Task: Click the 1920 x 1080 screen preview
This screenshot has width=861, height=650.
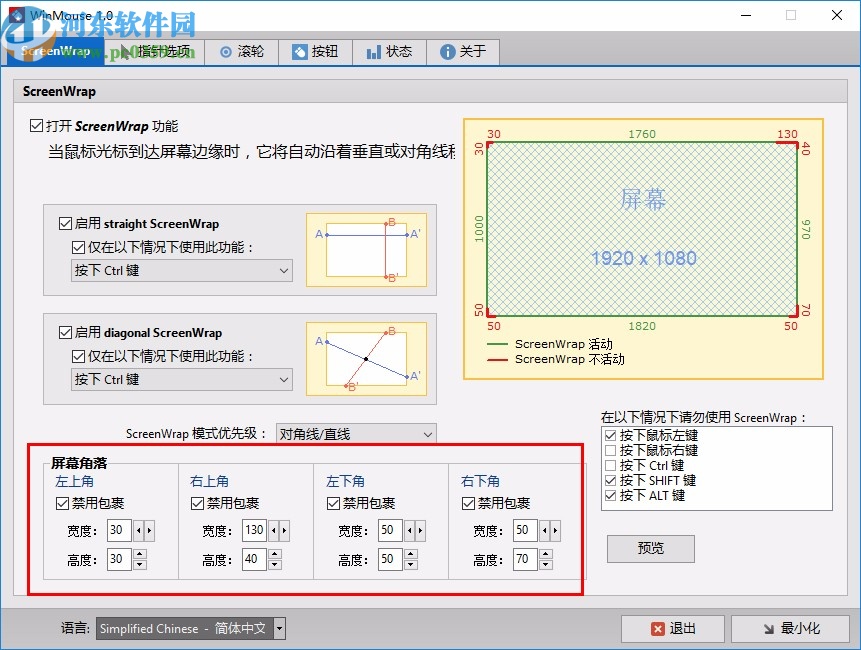Action: click(642, 229)
